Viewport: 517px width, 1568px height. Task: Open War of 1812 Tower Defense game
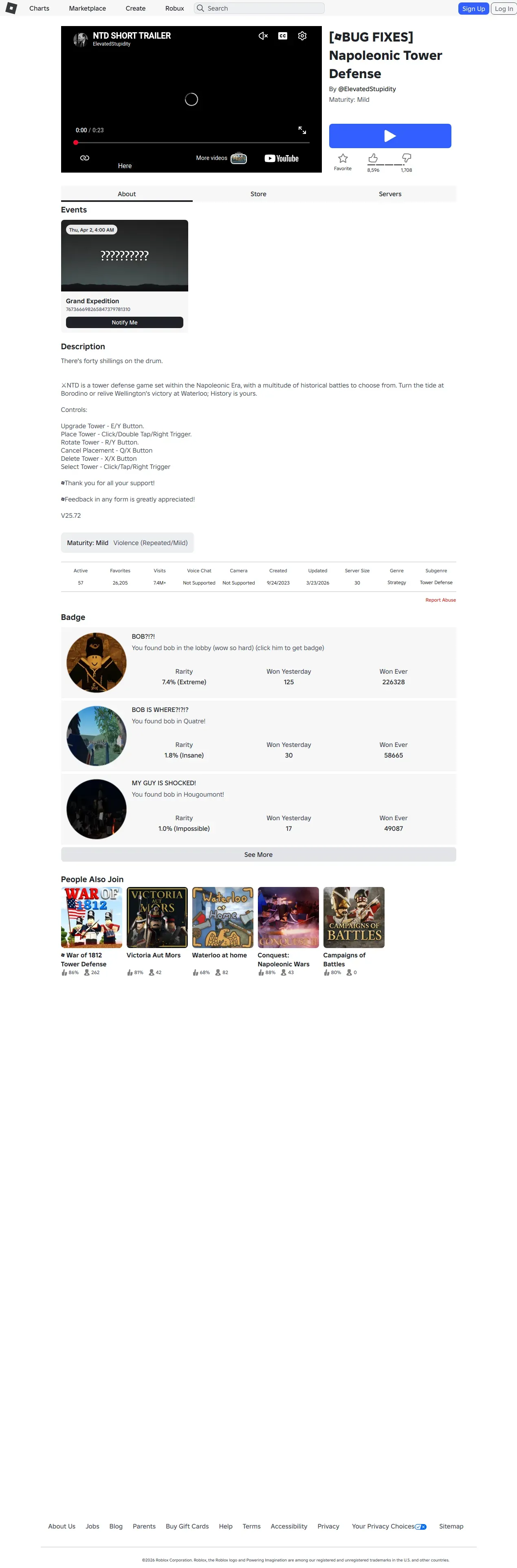pyautogui.click(x=91, y=917)
